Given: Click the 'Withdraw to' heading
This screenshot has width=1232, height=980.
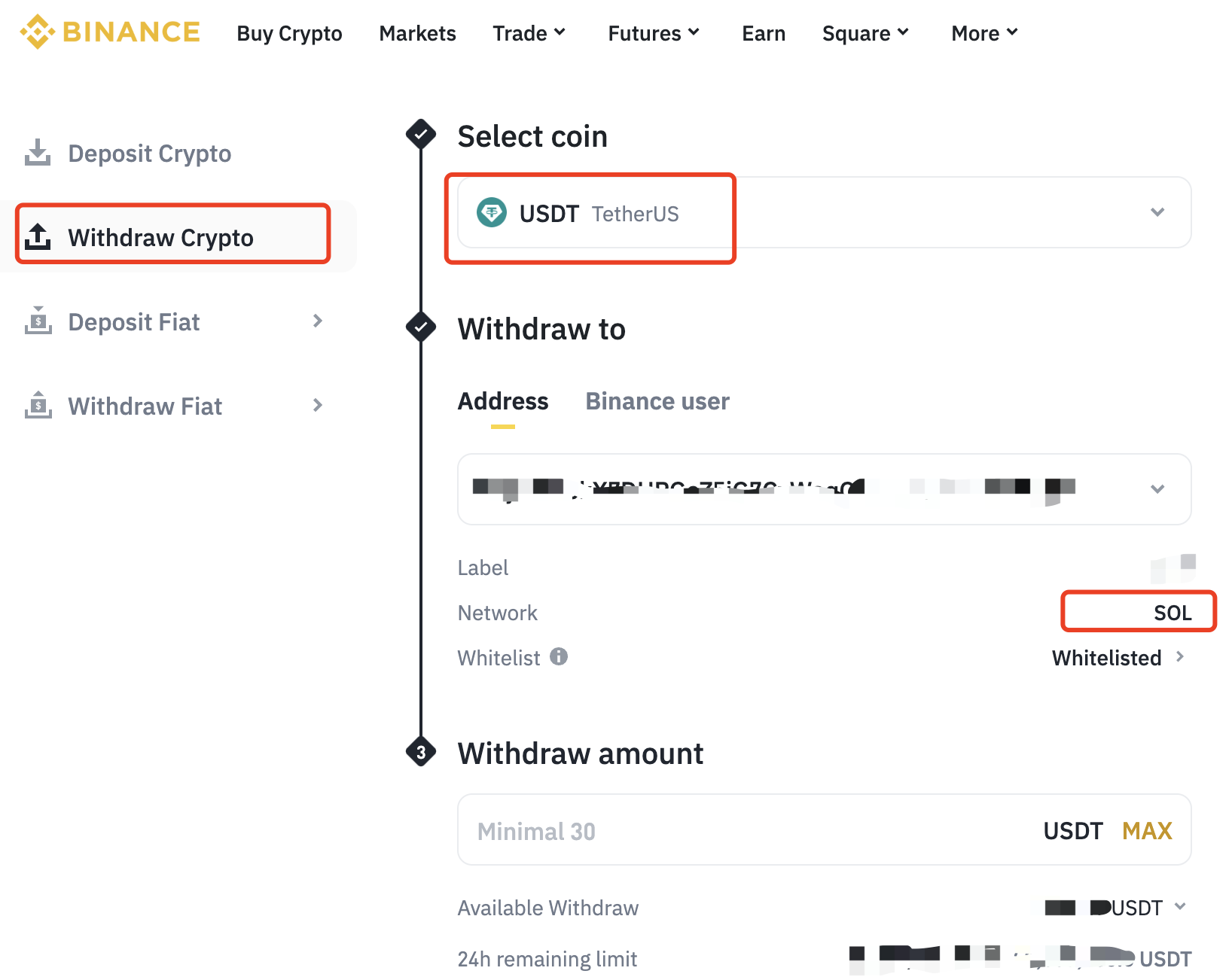Looking at the screenshot, I should coord(541,329).
